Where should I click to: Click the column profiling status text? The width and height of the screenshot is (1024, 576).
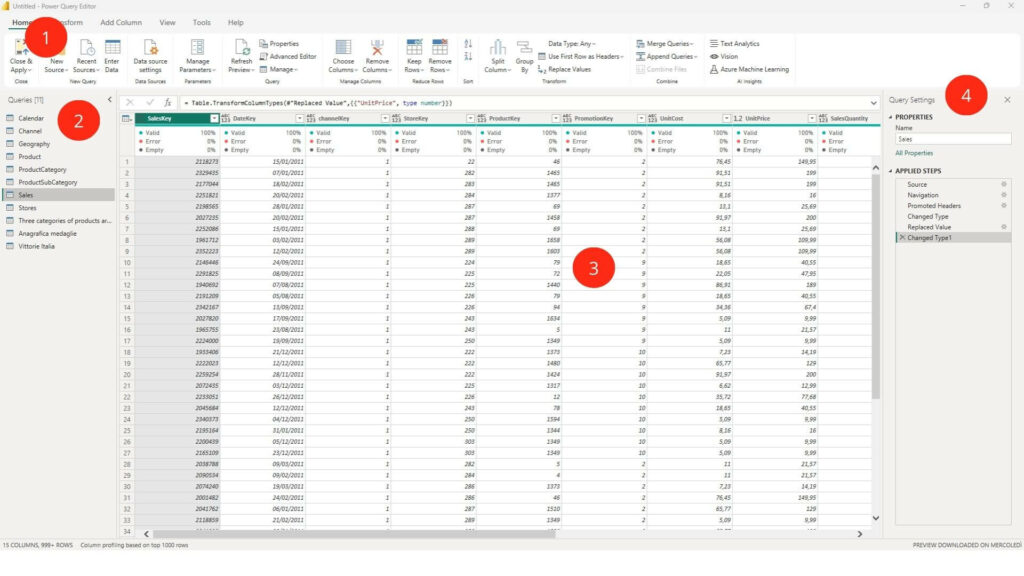click(134, 545)
